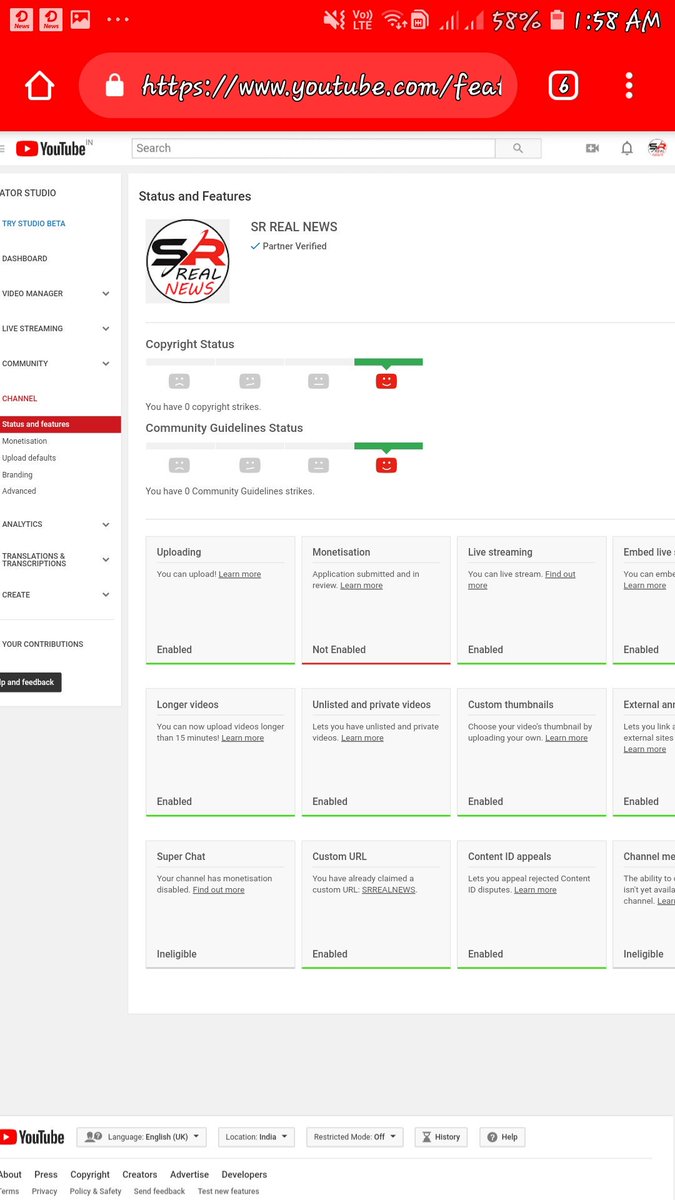
Task: Click the Advertise footer link
Action: coord(190,1175)
